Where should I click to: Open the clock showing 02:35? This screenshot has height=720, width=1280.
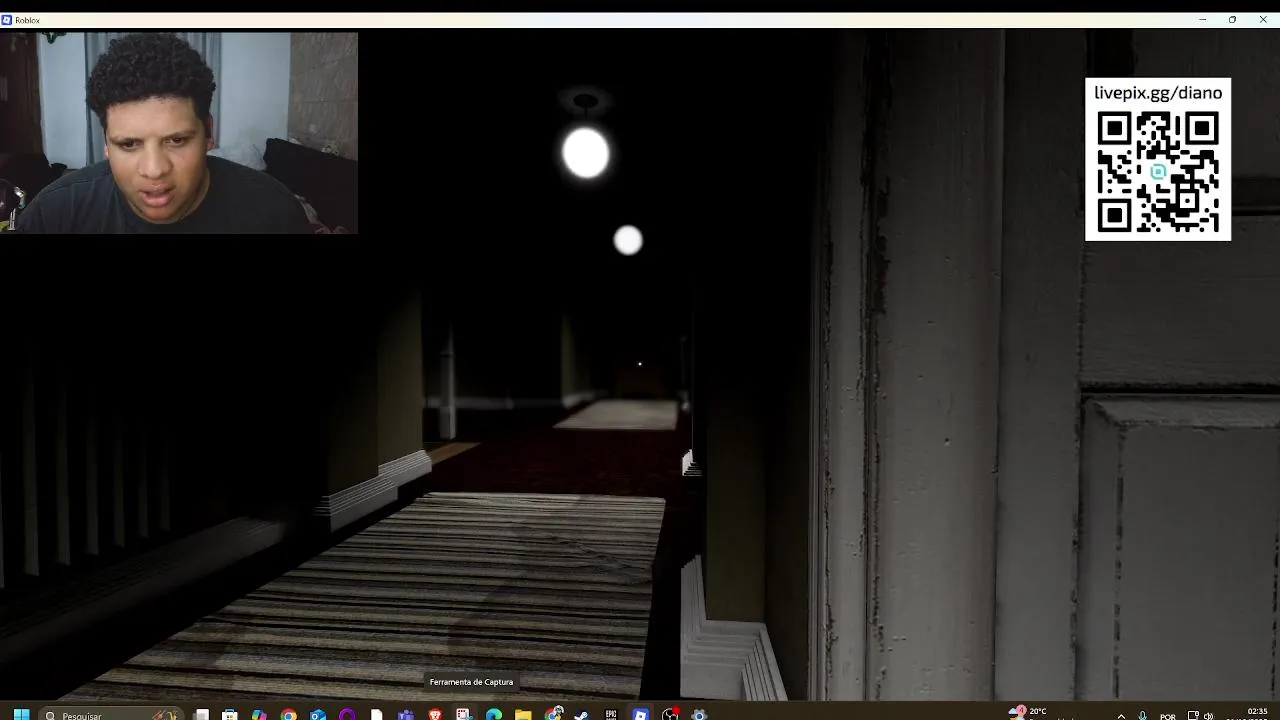[1257, 714]
